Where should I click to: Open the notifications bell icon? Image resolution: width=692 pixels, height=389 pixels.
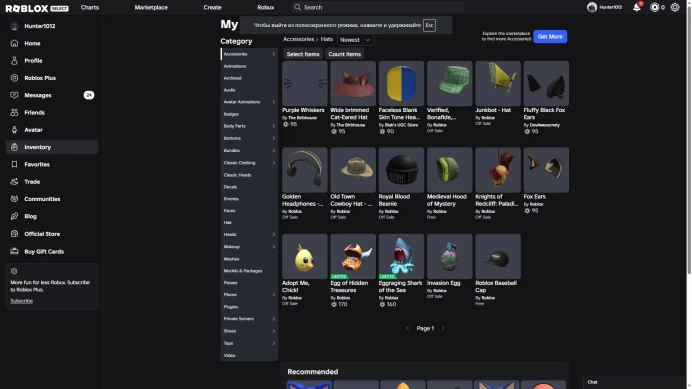coord(636,7)
